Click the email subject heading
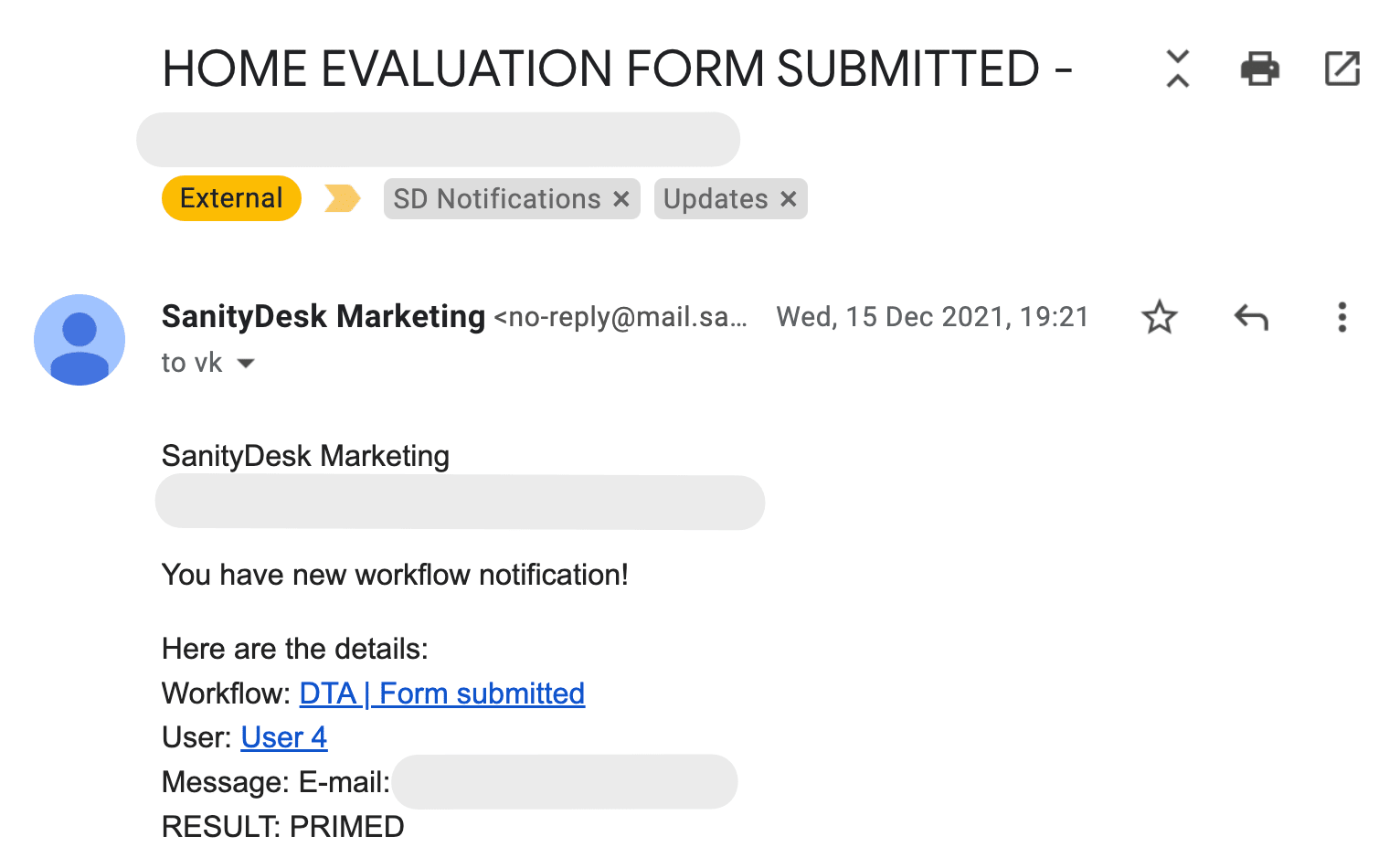Screen dimensions: 1400x868 coord(617,69)
